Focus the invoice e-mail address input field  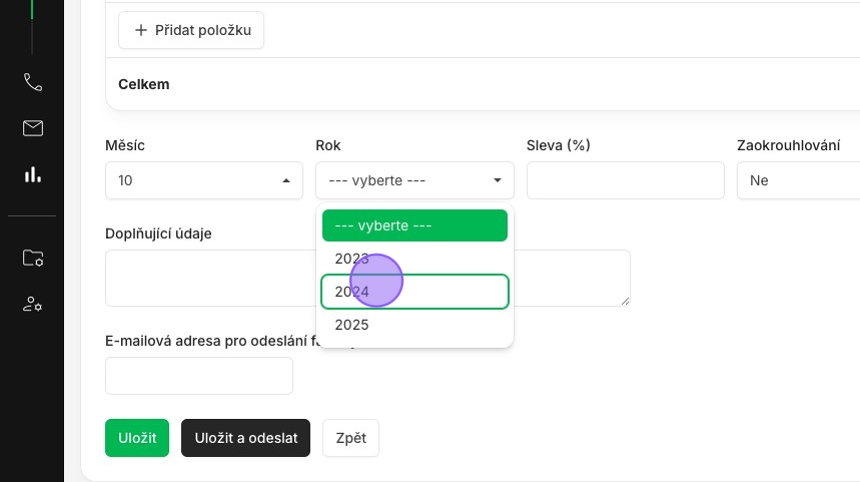pyautogui.click(x=199, y=376)
